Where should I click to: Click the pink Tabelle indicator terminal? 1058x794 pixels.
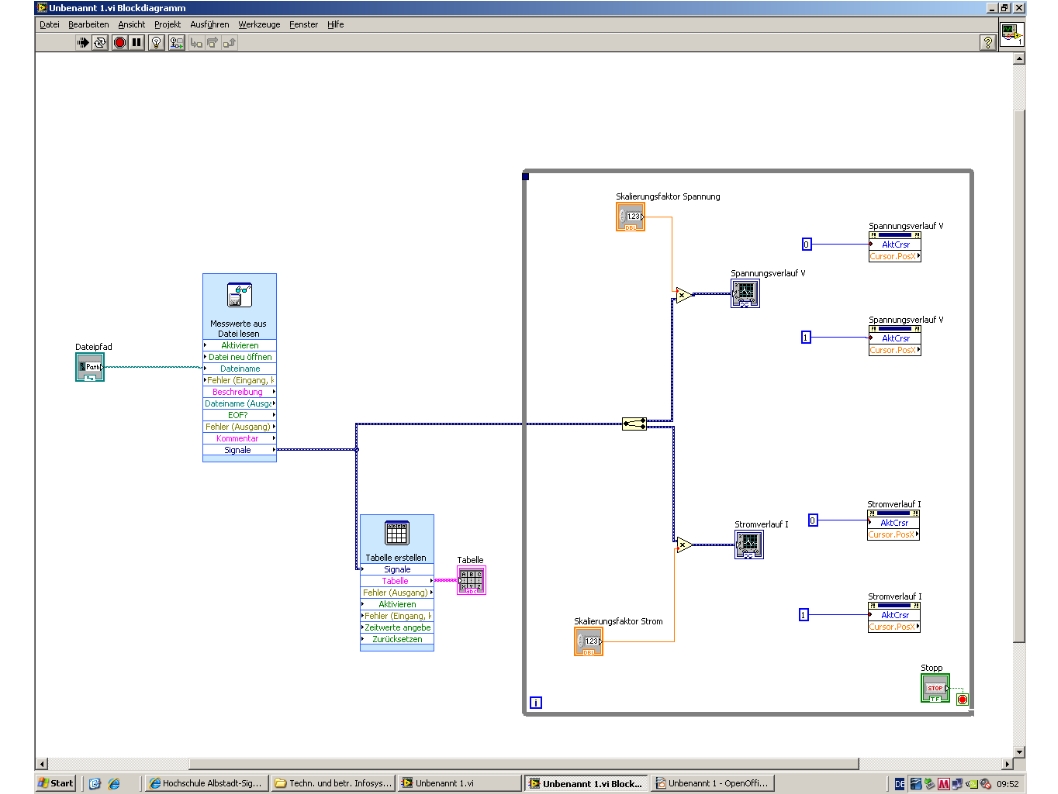[471, 580]
